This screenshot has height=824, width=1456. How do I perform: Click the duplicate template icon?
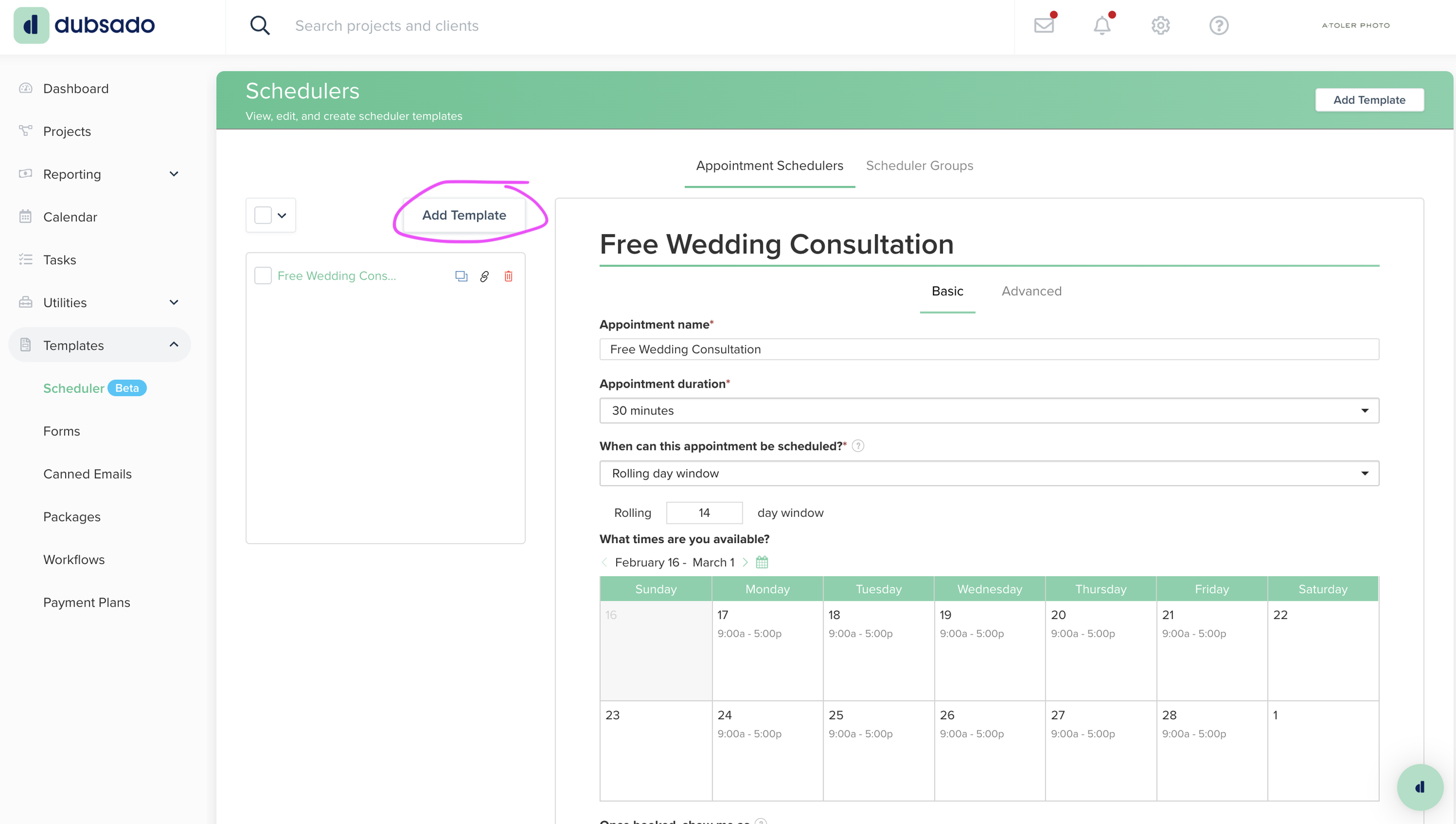[461, 276]
